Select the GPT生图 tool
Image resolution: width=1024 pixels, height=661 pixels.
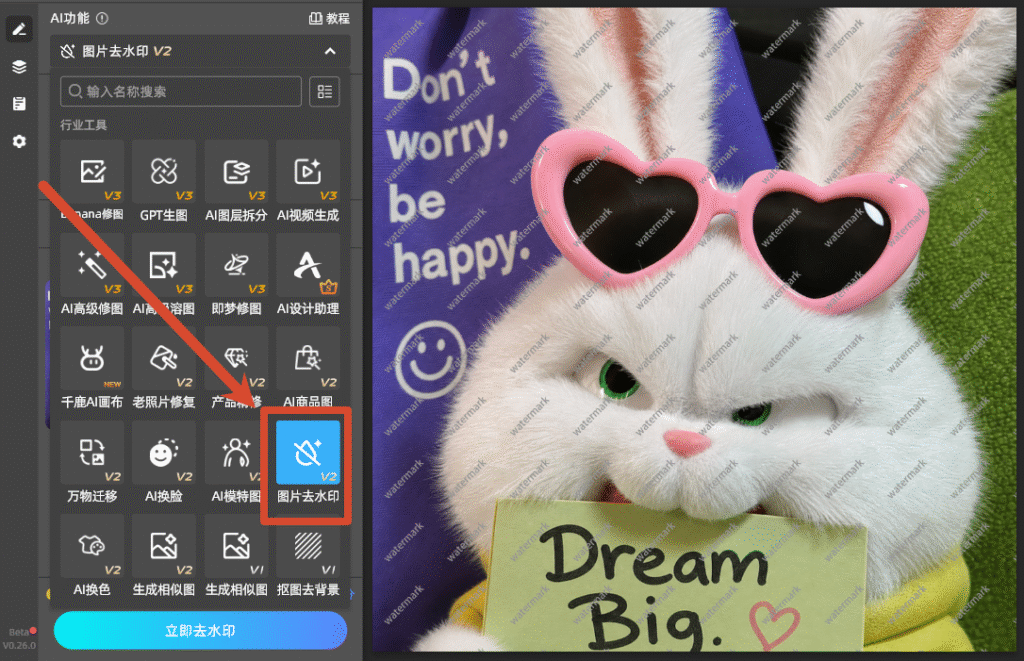click(x=163, y=181)
